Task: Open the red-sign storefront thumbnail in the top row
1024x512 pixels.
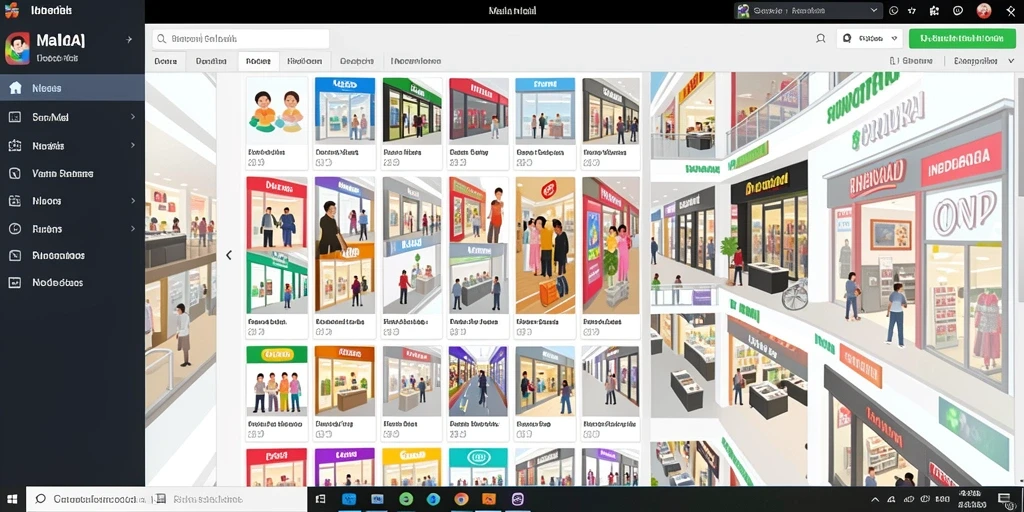Action: [479, 110]
